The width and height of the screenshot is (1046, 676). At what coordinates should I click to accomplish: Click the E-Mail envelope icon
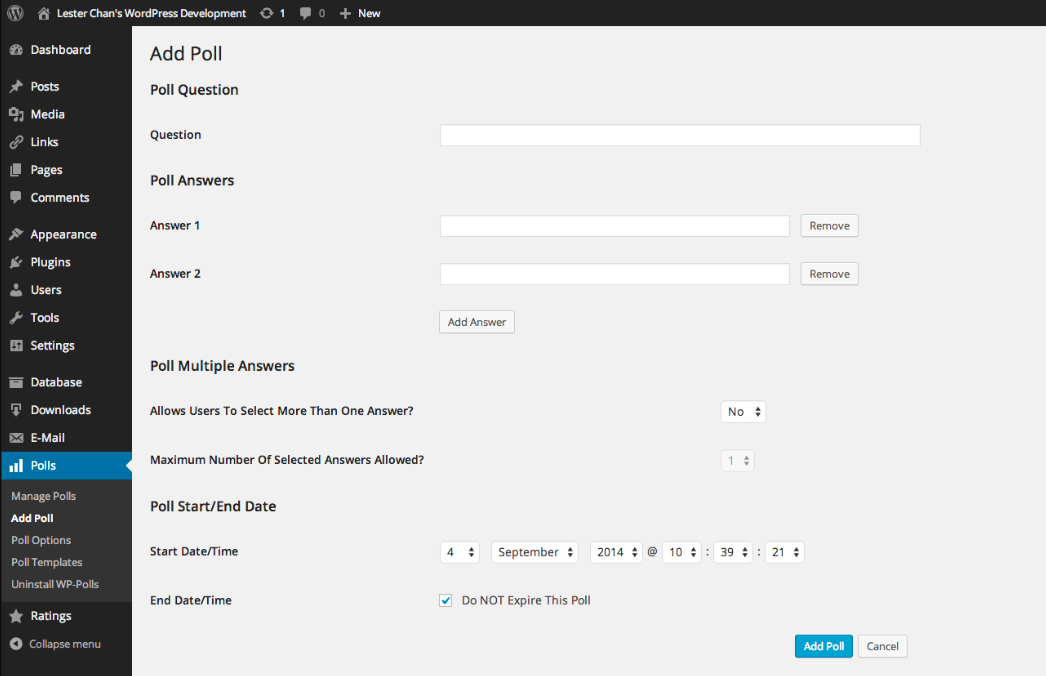15,437
